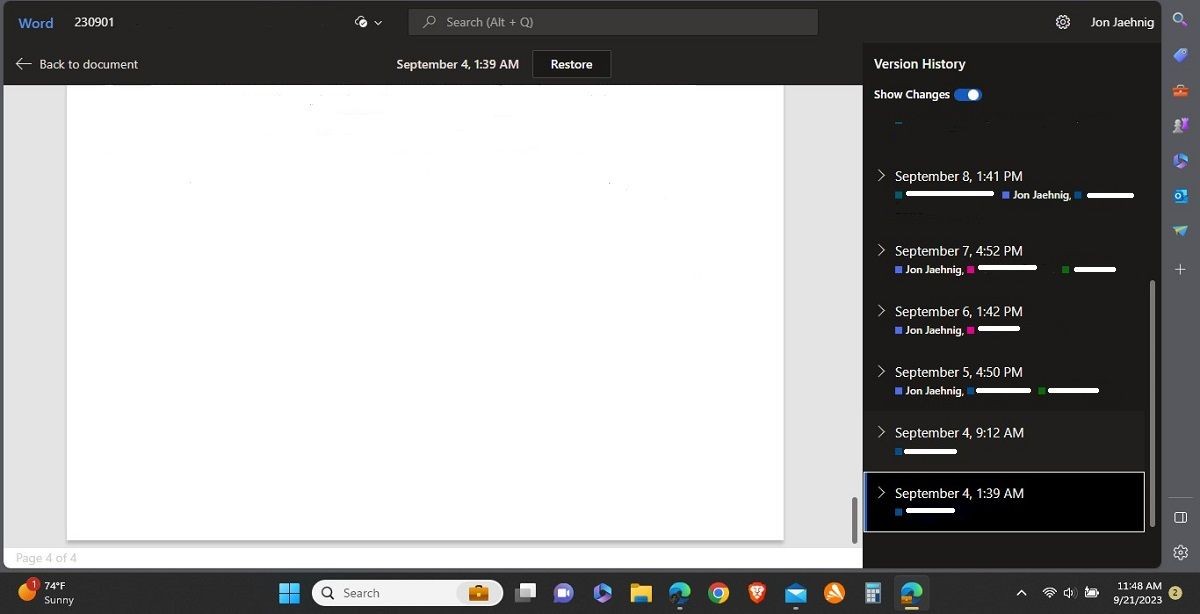
Task: Click the Restore button
Action: pos(571,64)
